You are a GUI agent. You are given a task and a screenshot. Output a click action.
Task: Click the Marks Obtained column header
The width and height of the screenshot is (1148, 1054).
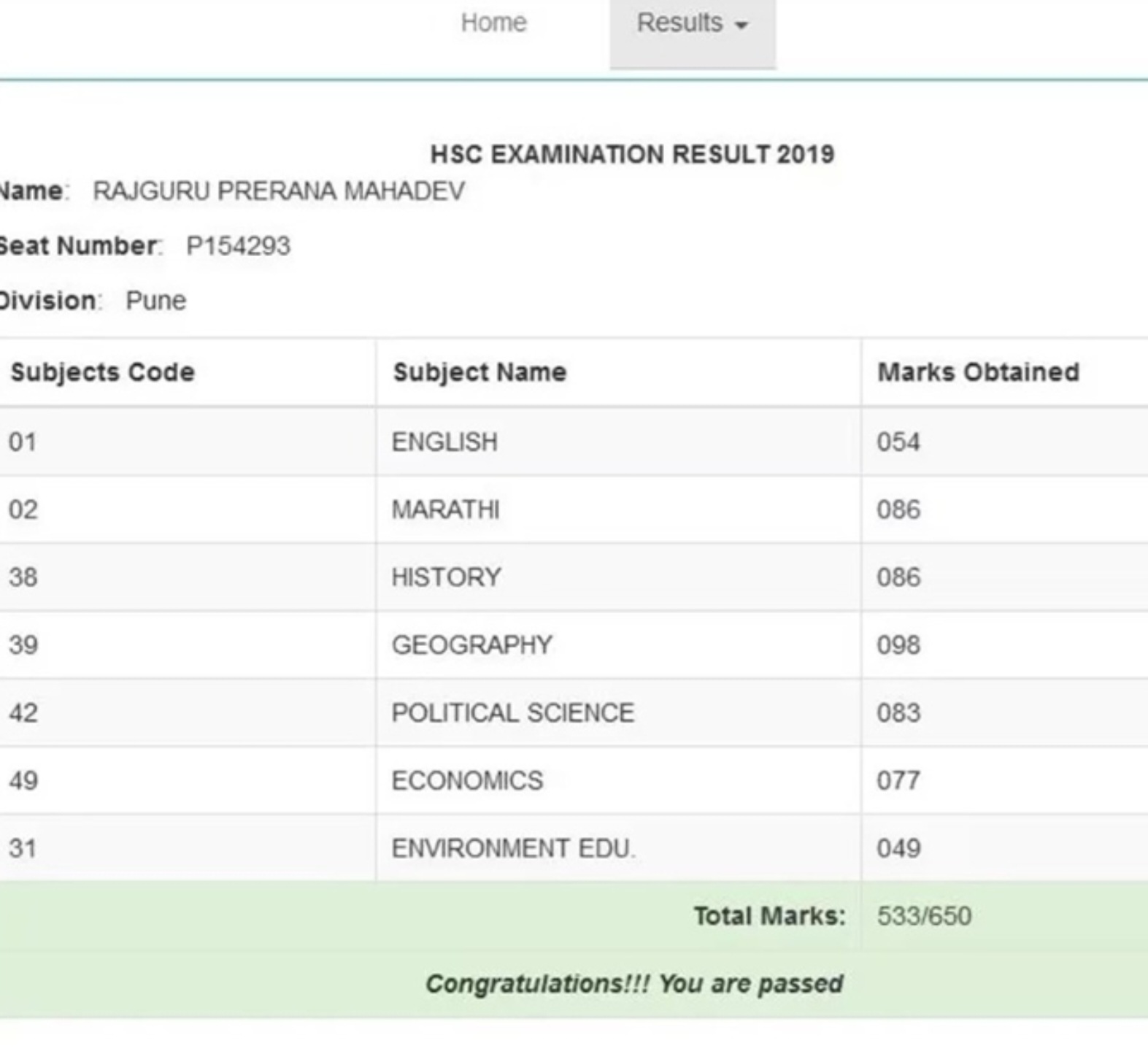pyautogui.click(x=978, y=372)
